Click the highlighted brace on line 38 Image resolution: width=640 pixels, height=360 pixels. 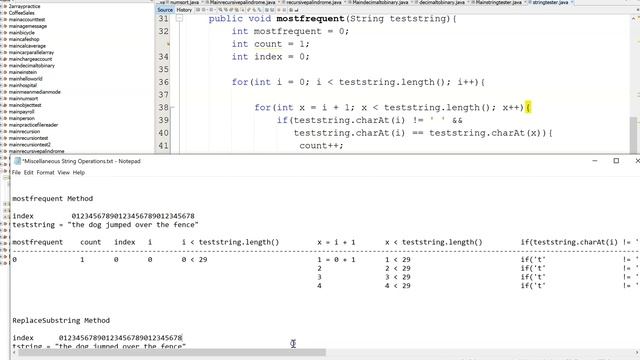tap(528, 108)
